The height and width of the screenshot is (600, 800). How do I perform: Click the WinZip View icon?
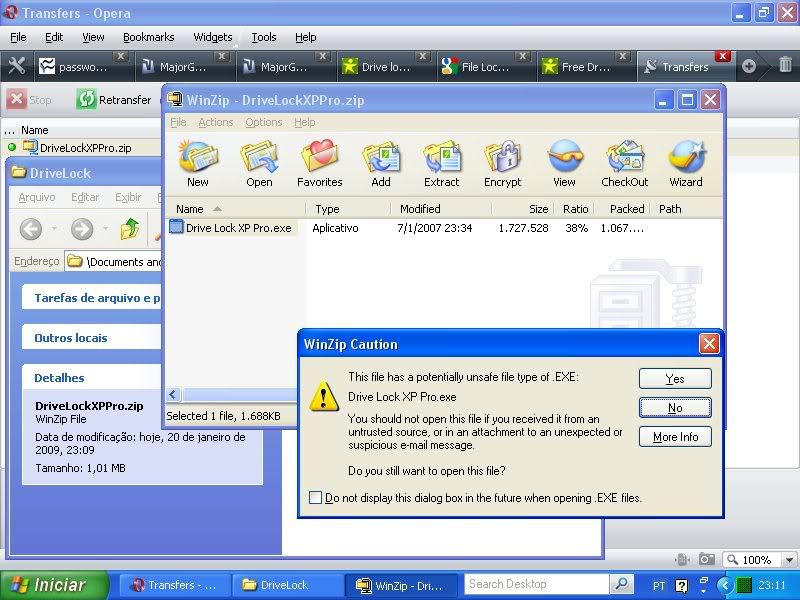click(x=564, y=164)
